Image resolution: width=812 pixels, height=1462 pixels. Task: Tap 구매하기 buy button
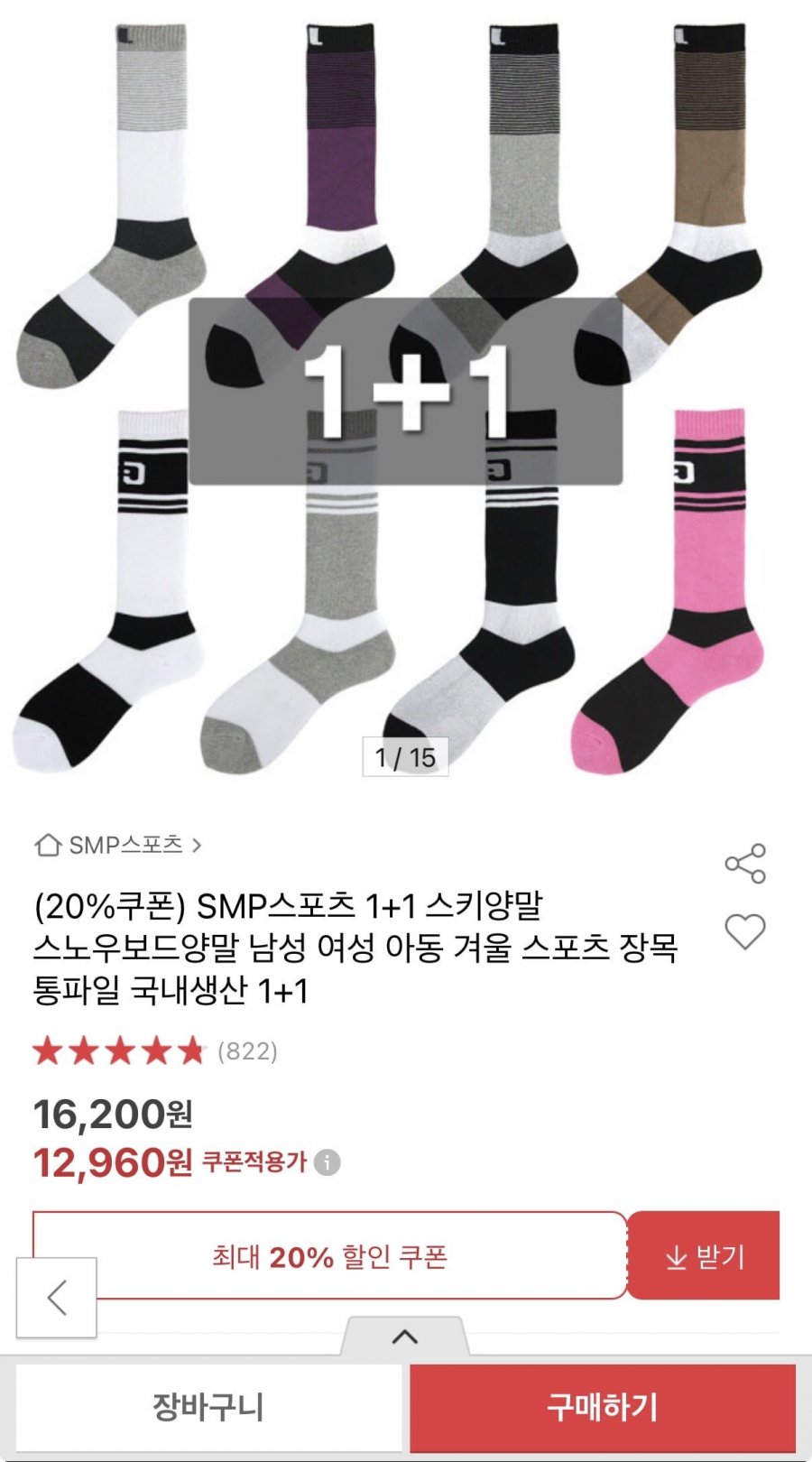[602, 1407]
